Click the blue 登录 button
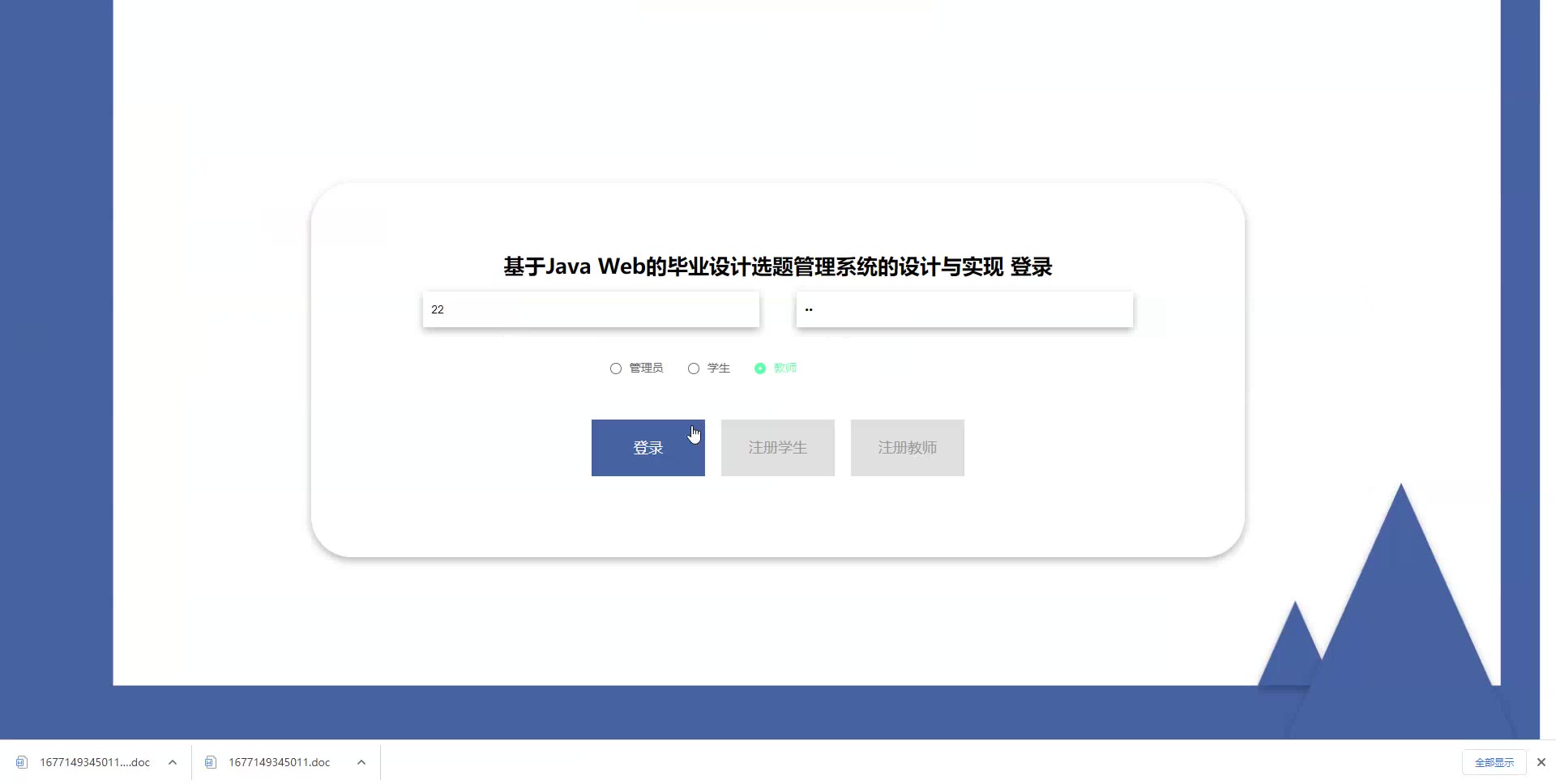The image size is (1556, 784). click(x=648, y=448)
